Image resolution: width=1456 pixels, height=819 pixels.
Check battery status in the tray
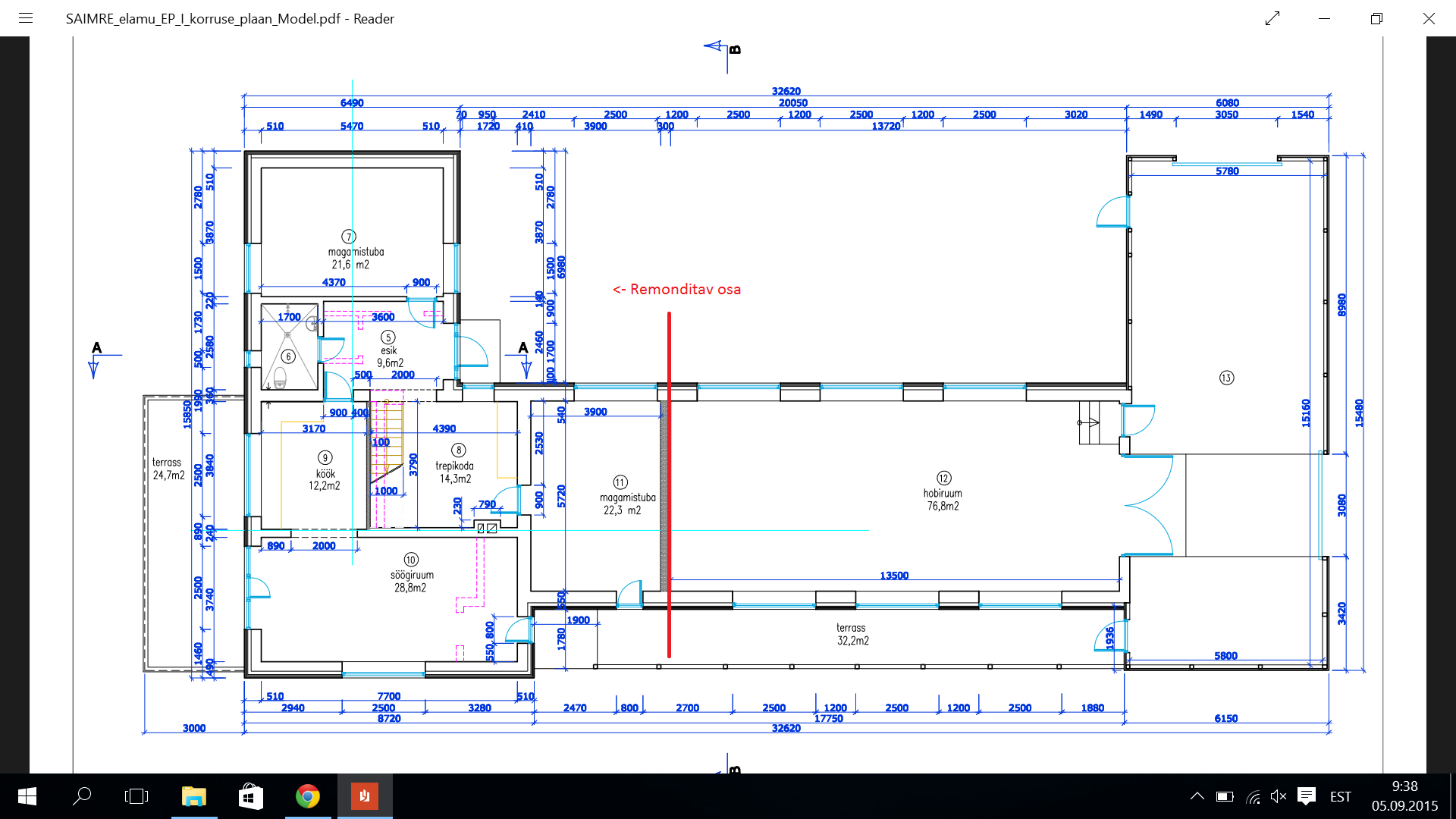pos(1225,796)
